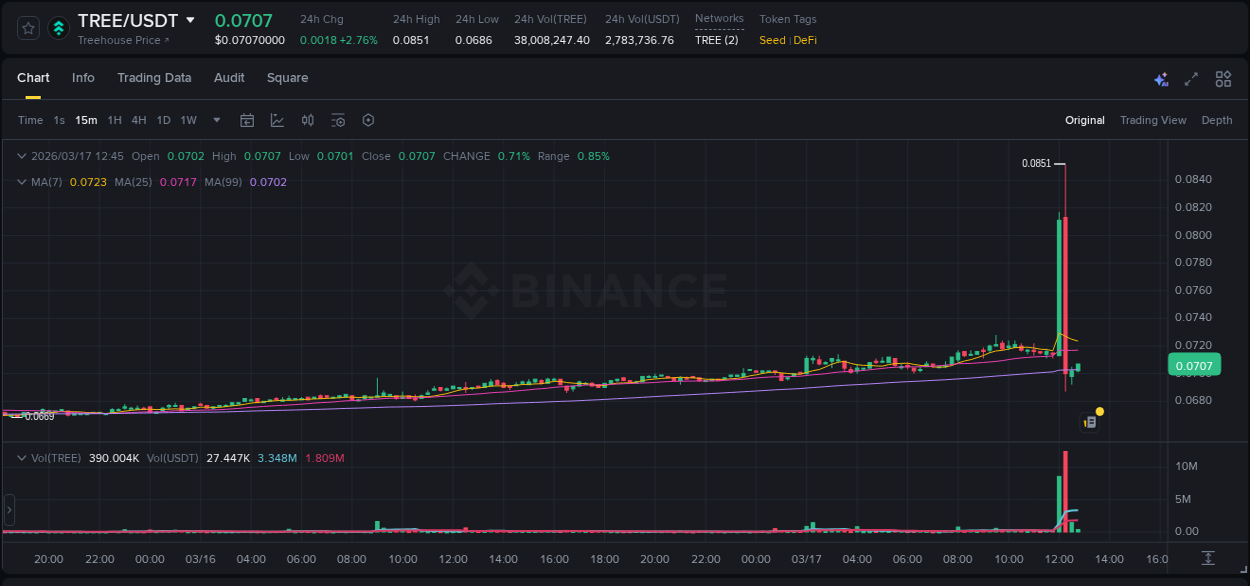The image size is (1250, 586).
Task: Switch to the Trading Data tab
Action: pyautogui.click(x=154, y=77)
